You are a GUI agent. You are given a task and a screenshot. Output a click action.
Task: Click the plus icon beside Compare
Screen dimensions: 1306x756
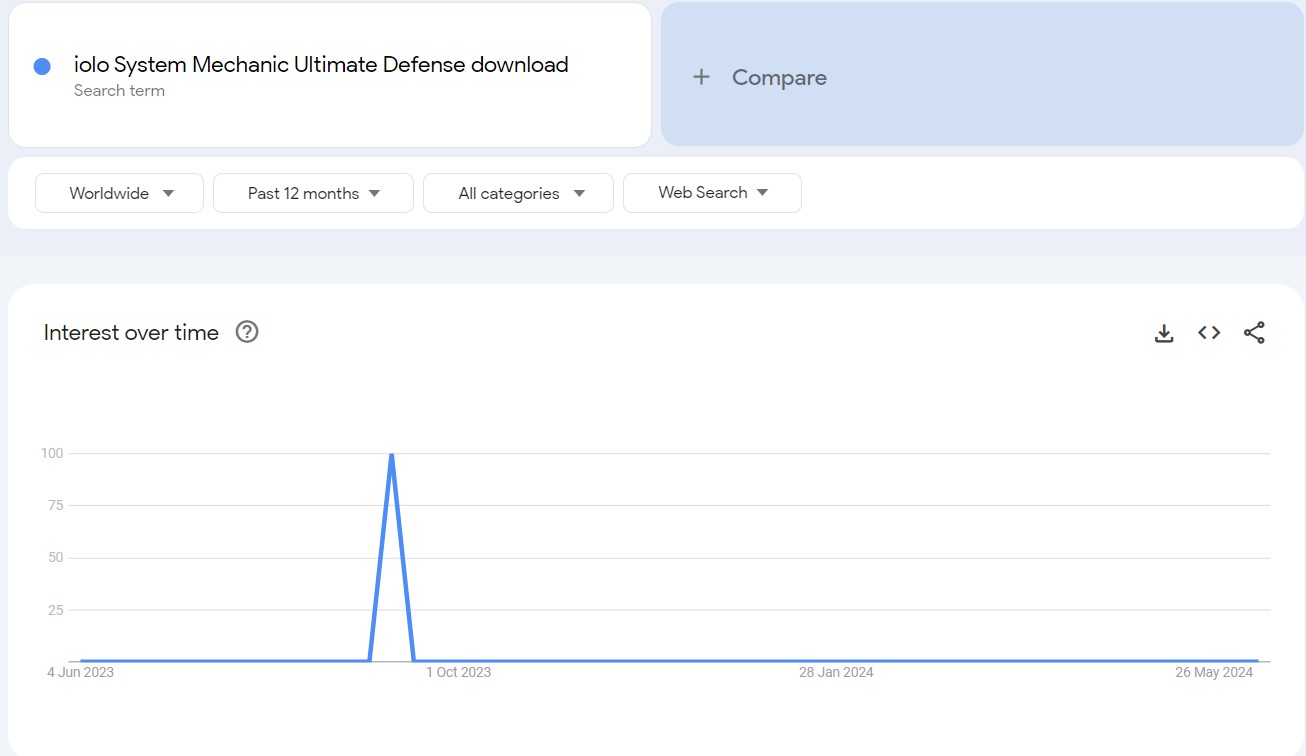702,77
